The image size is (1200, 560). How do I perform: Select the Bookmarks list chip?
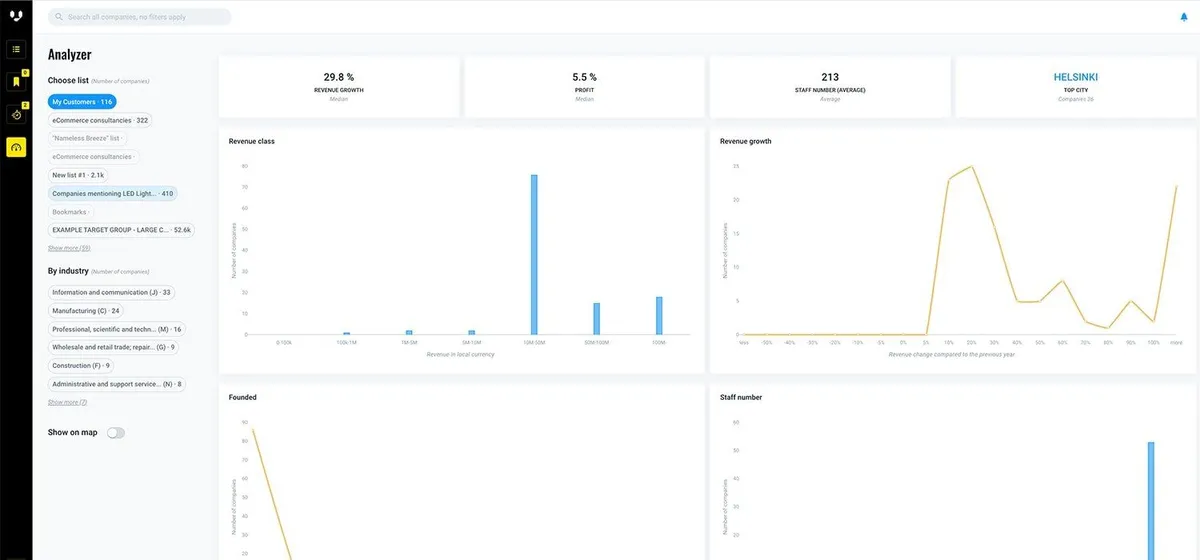pos(72,212)
